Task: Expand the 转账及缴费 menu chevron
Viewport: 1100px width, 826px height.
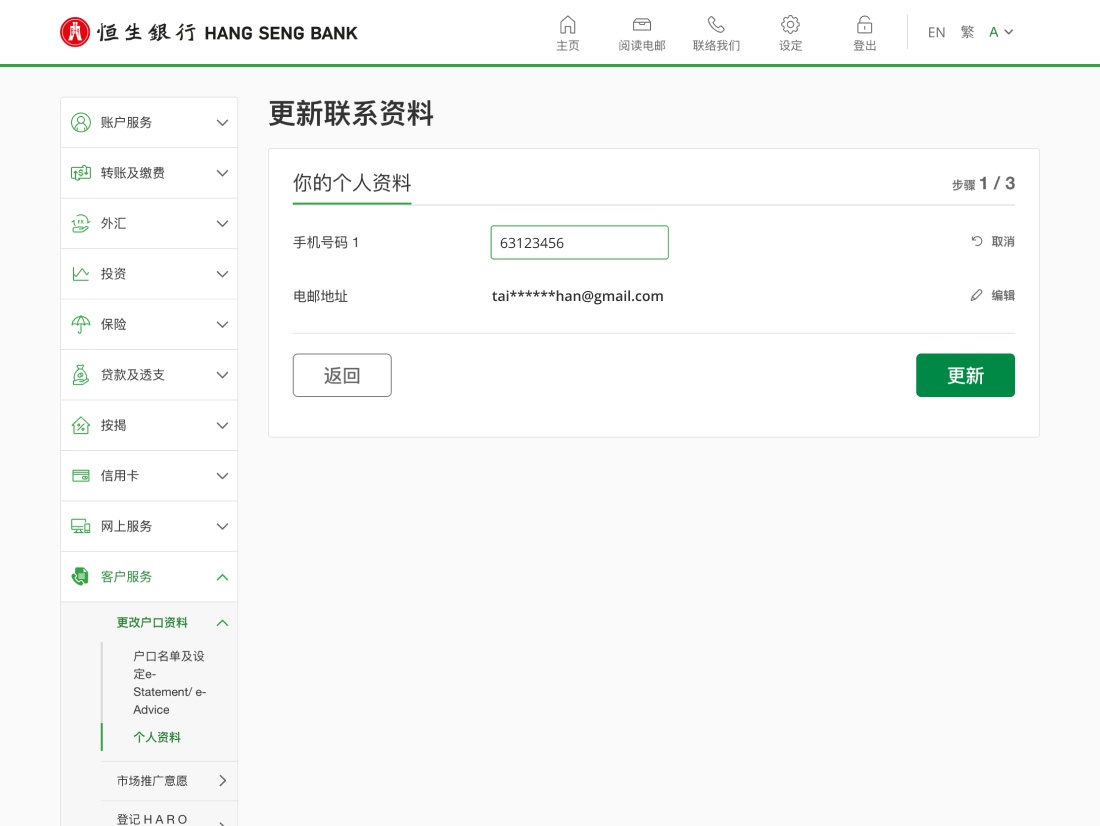Action: (x=222, y=173)
